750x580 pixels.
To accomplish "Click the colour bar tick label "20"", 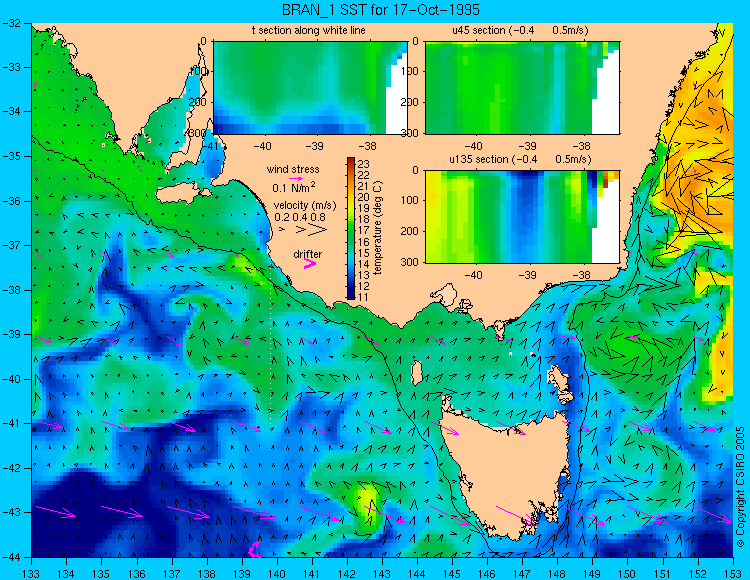I will (364, 196).
